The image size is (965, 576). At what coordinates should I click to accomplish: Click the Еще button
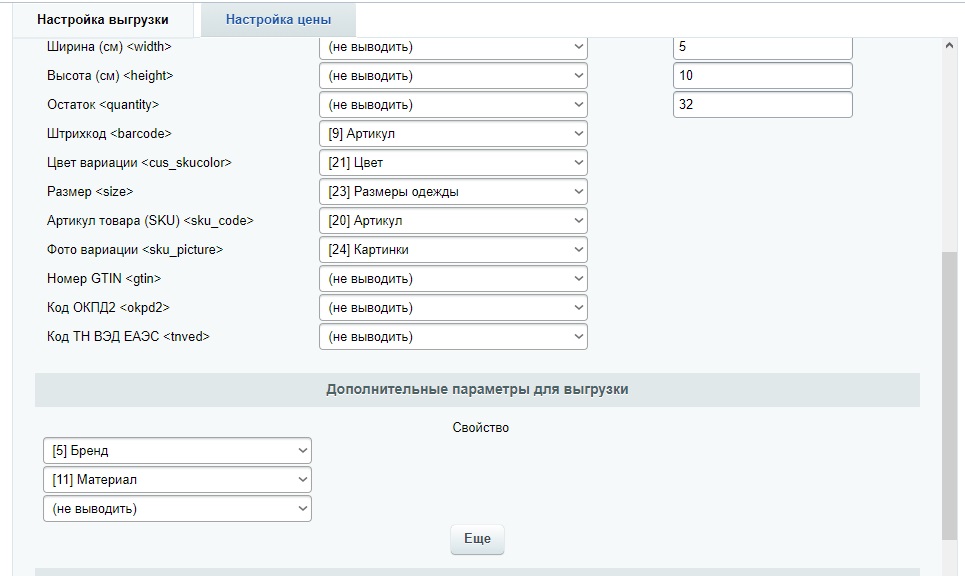point(477,539)
